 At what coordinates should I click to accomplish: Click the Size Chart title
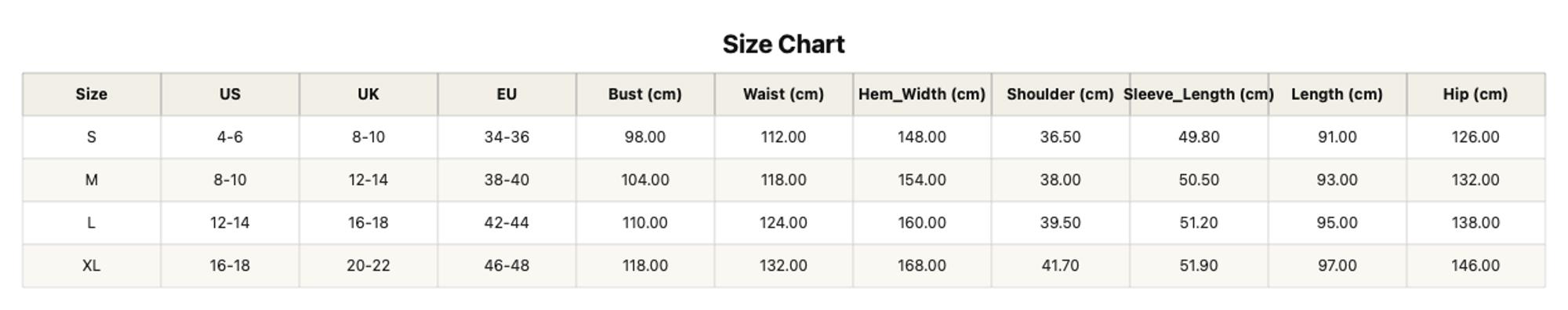point(783,44)
